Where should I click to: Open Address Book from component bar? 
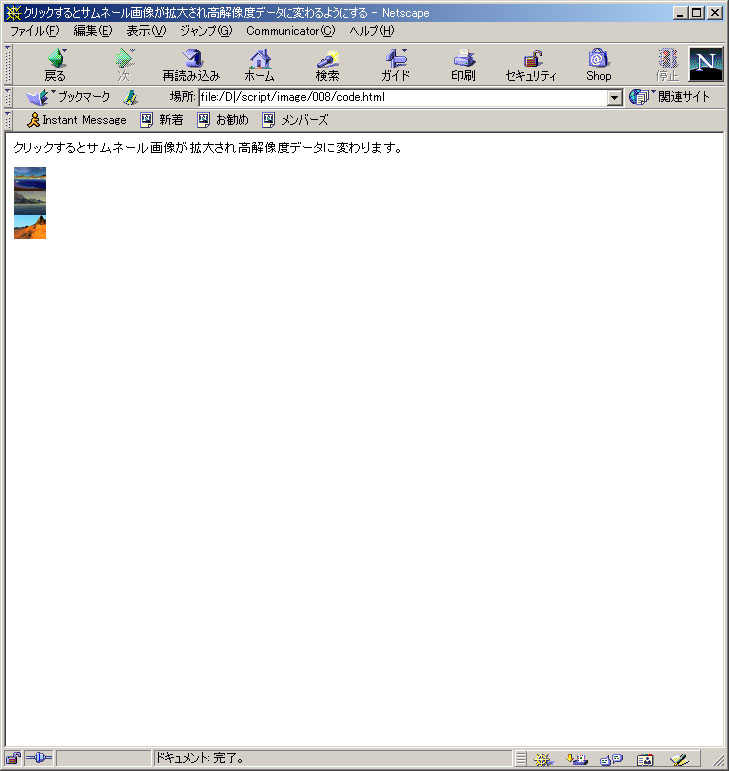pyautogui.click(x=645, y=759)
